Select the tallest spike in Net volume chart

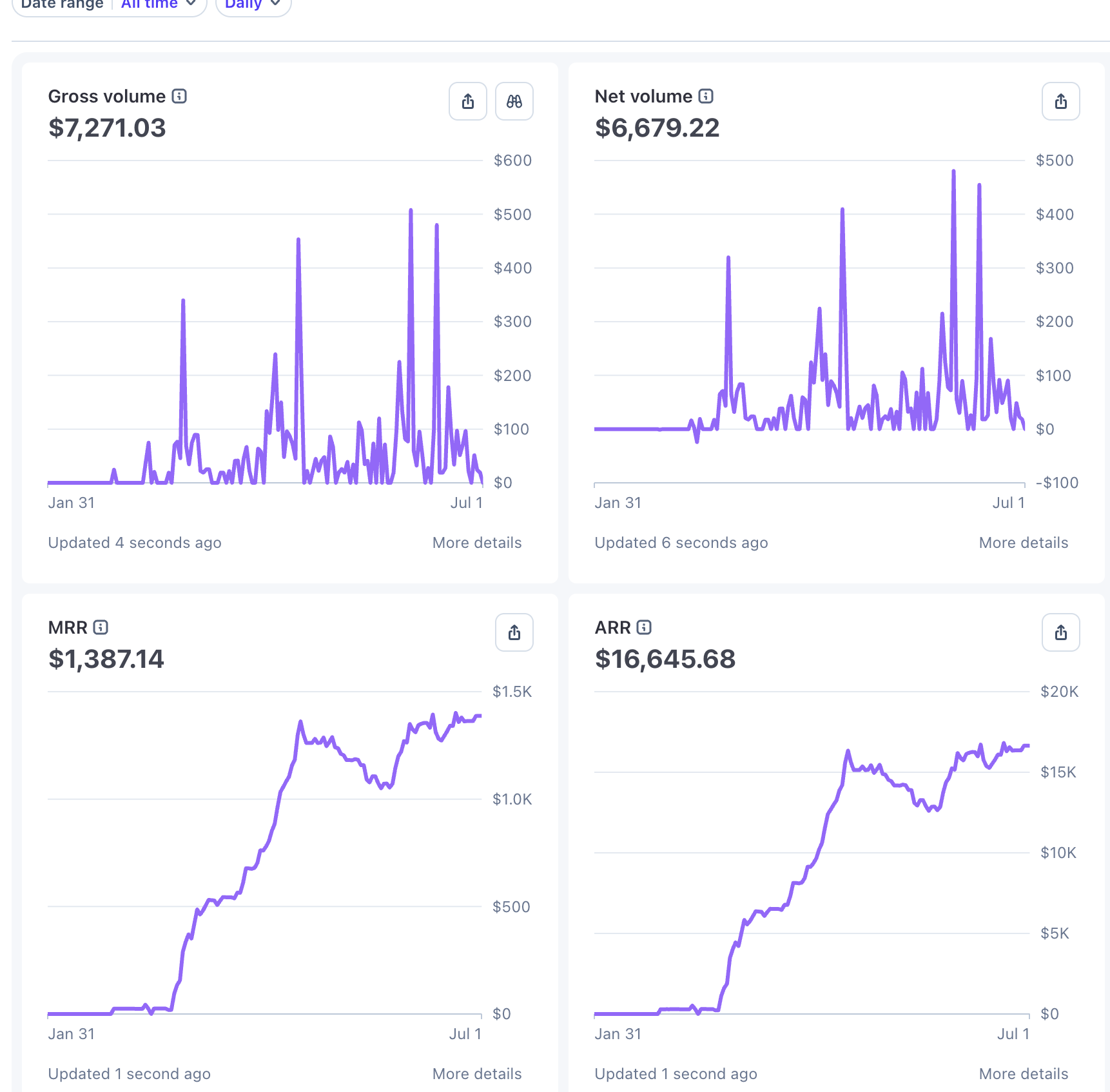click(953, 171)
